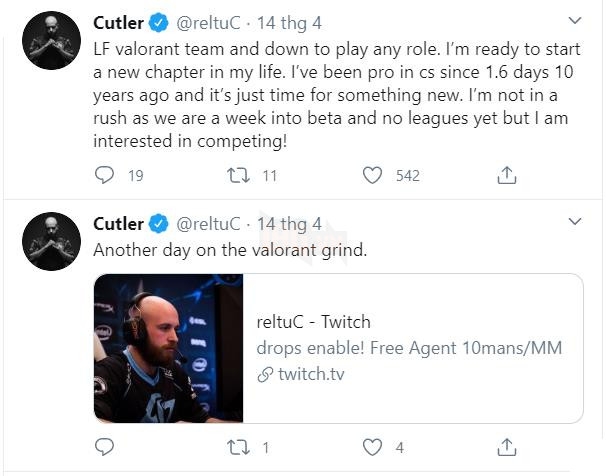Reply to the LF valorant team tweet
Viewport: 606px width, 476px height.
click(x=105, y=175)
